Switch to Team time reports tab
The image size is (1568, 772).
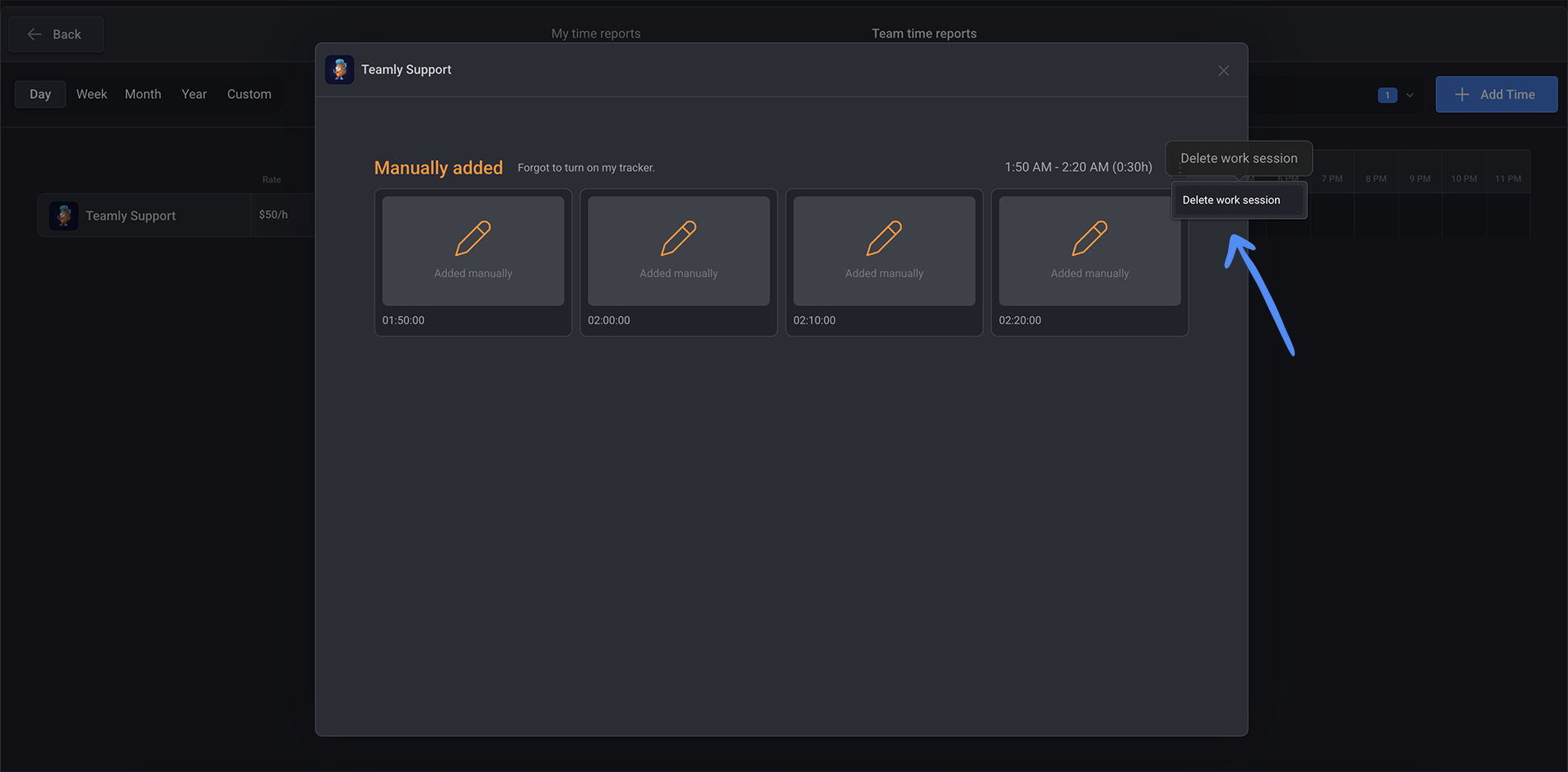(x=924, y=34)
